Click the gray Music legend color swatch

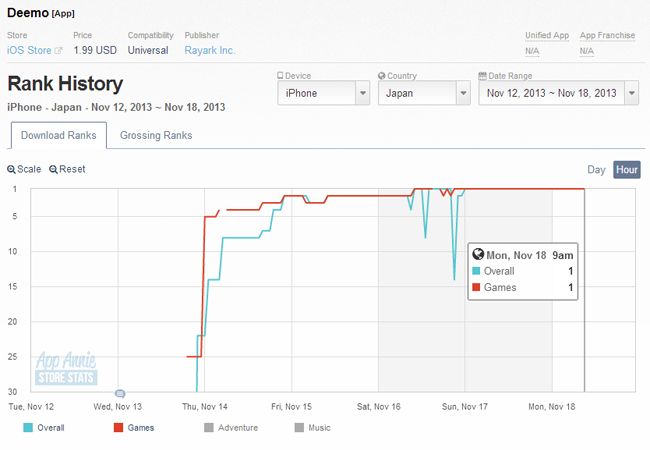[x=299, y=428]
